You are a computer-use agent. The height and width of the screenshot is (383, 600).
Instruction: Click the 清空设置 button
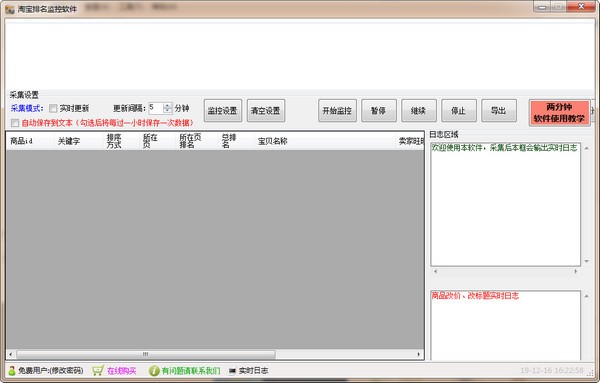click(x=266, y=111)
